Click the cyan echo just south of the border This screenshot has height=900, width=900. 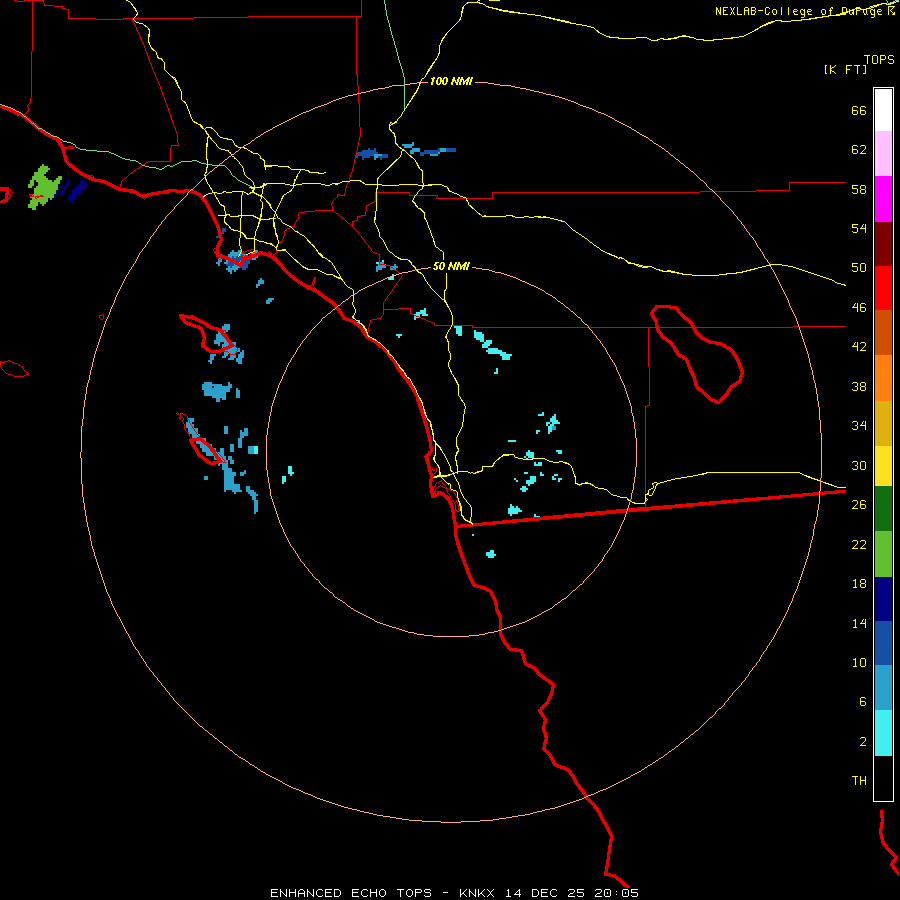(490, 554)
